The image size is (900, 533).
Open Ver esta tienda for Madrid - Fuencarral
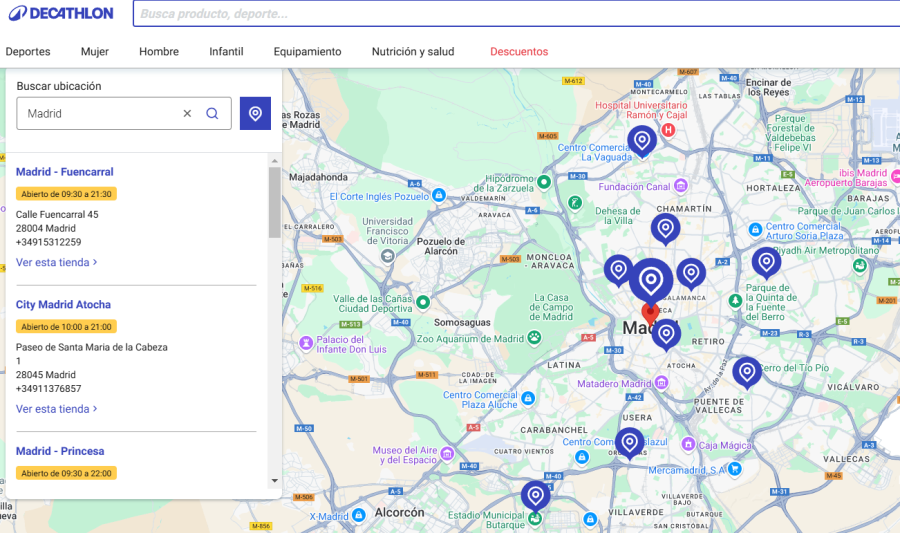pyautogui.click(x=56, y=263)
